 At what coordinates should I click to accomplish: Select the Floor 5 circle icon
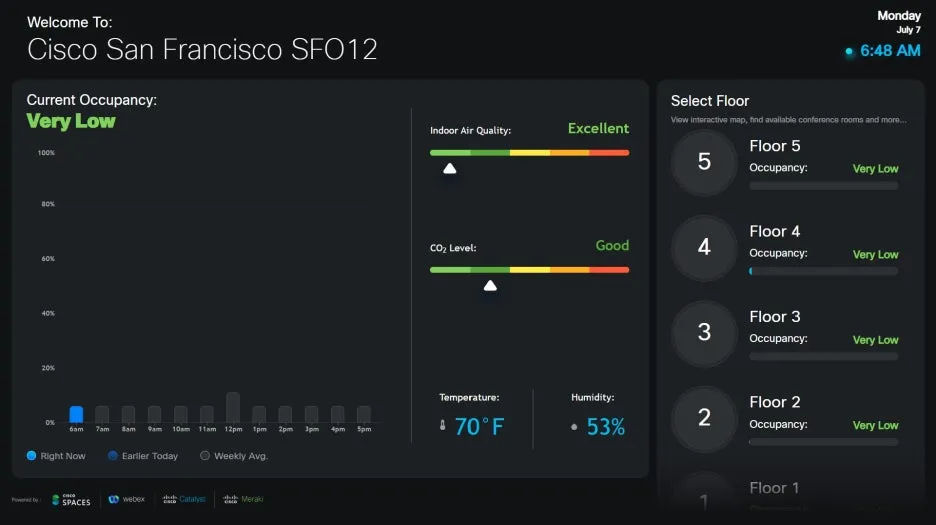[x=704, y=162]
